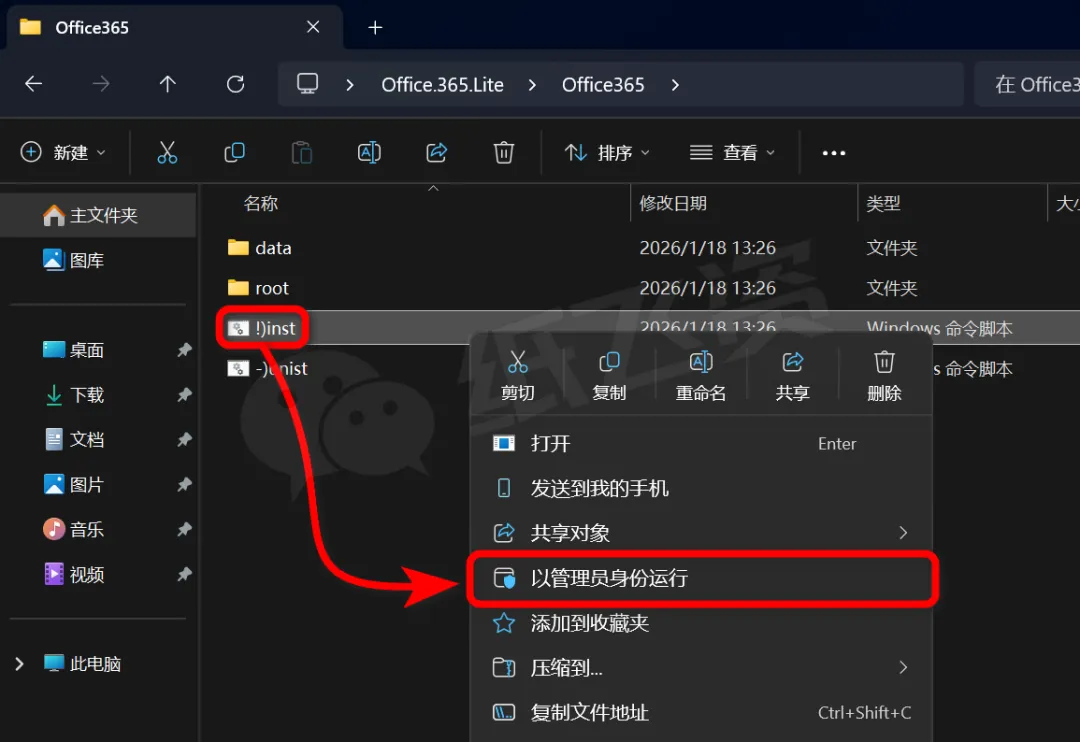1080x742 pixels.
Task: Sort by the 名称 column header
Action: tap(260, 203)
